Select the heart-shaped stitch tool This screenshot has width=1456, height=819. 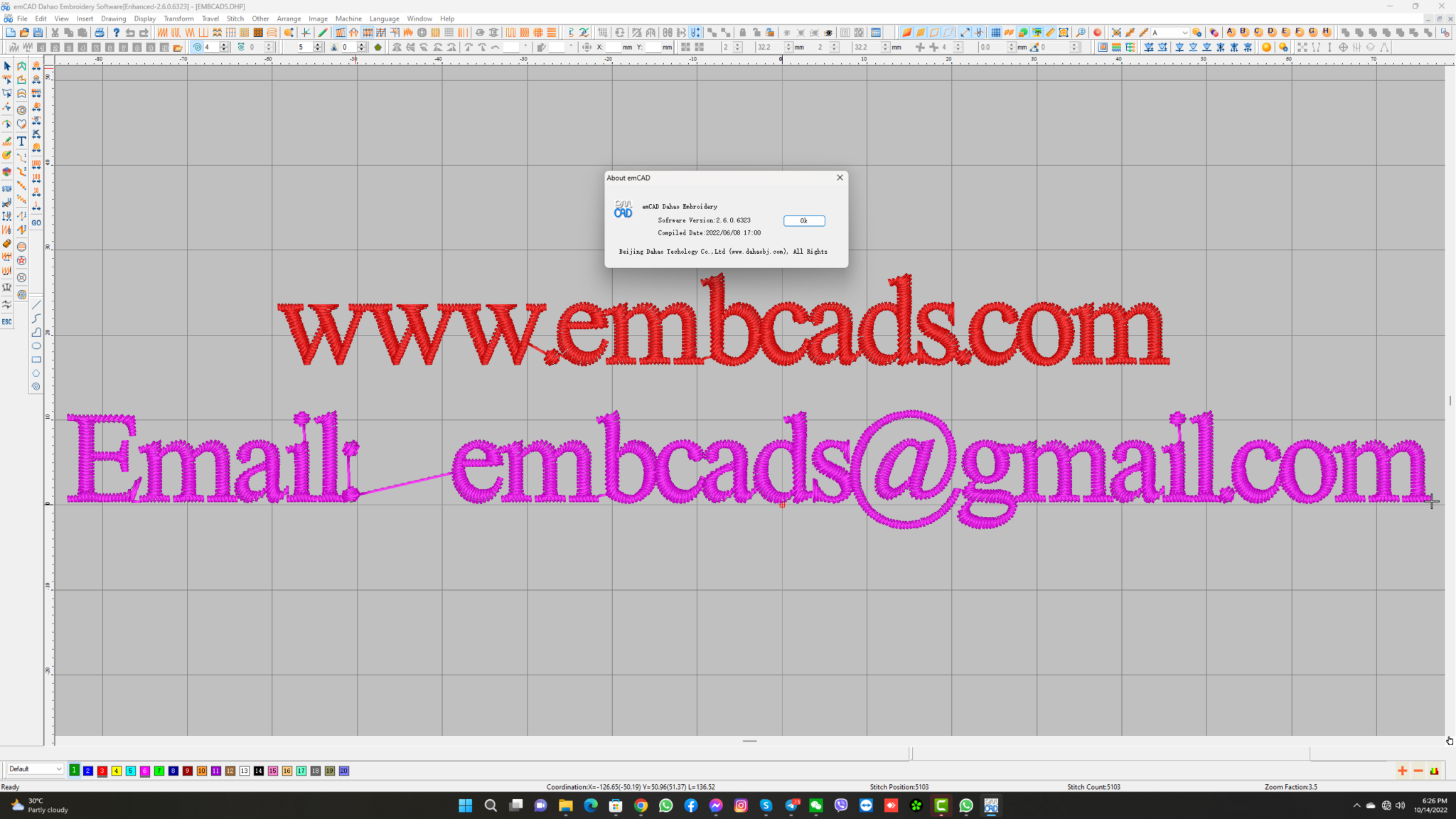(x=21, y=124)
